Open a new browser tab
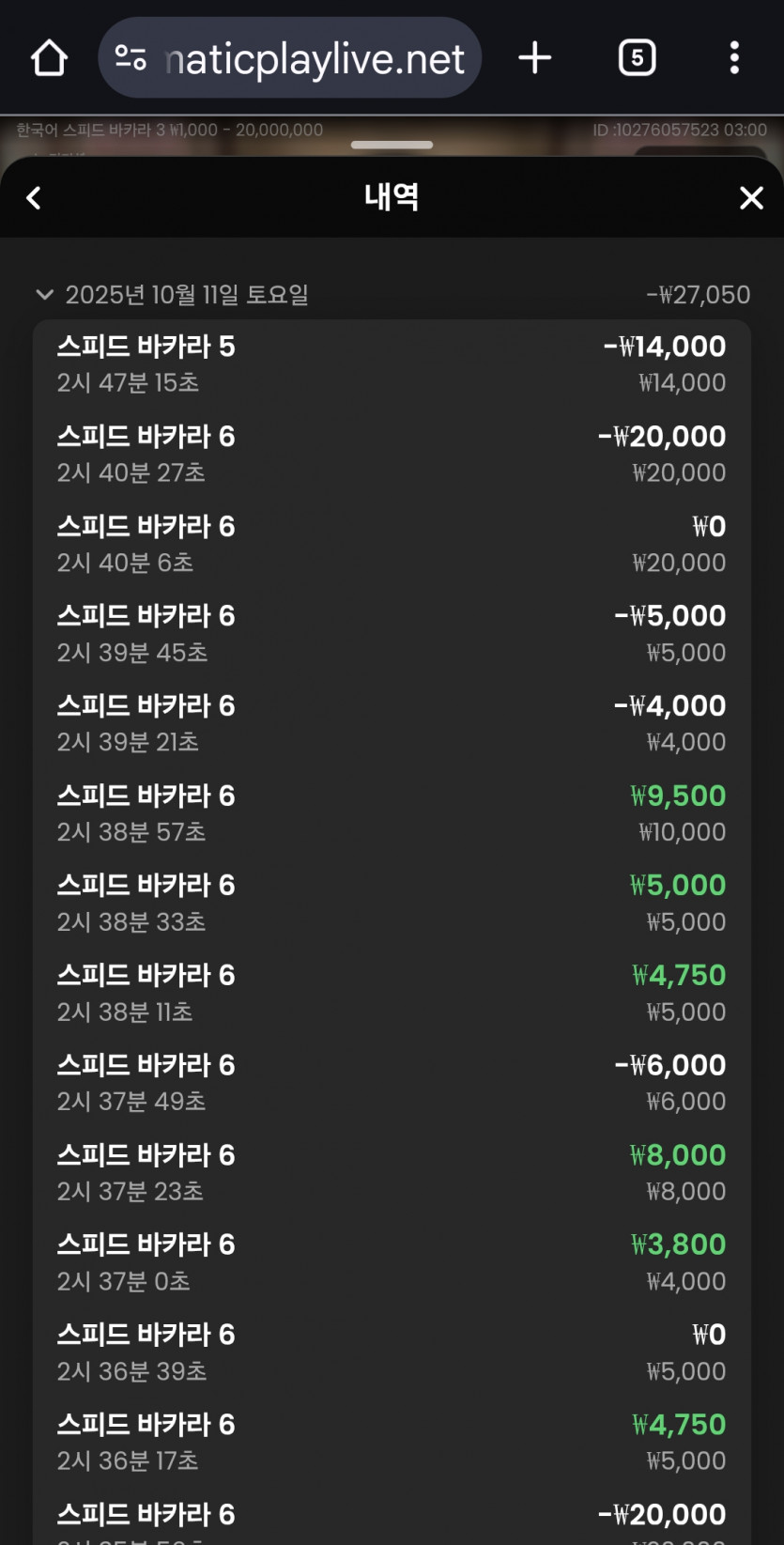This screenshot has height=1545, width=784. [535, 58]
